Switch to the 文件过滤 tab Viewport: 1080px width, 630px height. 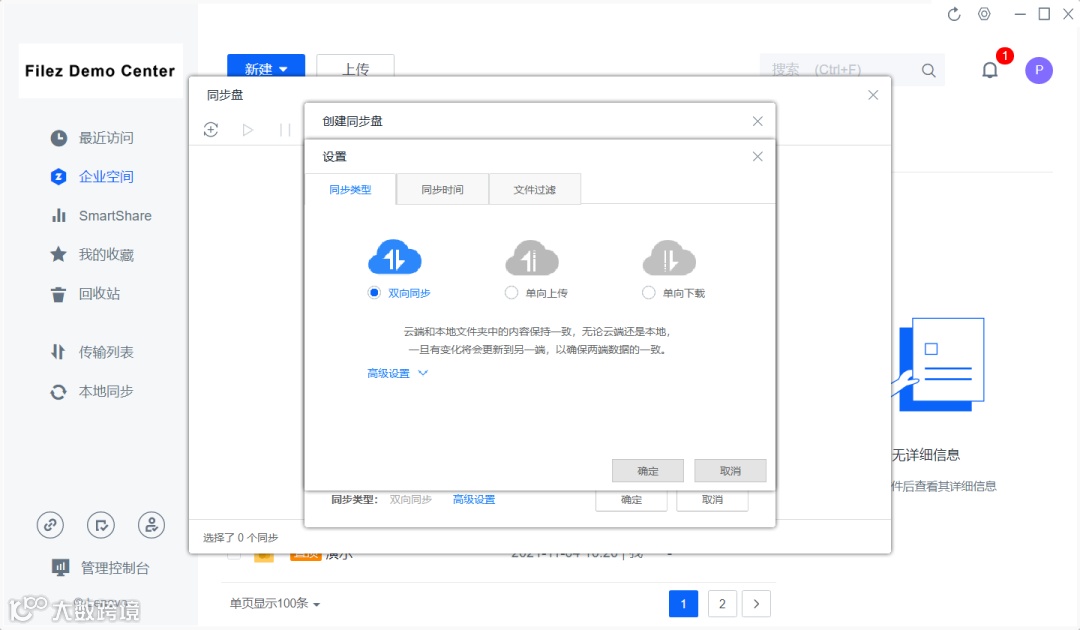[534, 189]
